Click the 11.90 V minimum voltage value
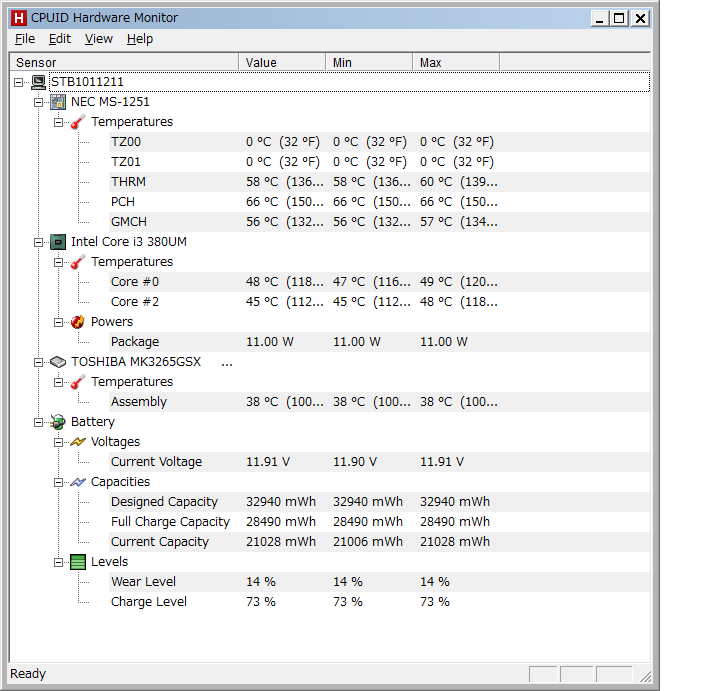This screenshot has height=691, width=722. coord(355,462)
